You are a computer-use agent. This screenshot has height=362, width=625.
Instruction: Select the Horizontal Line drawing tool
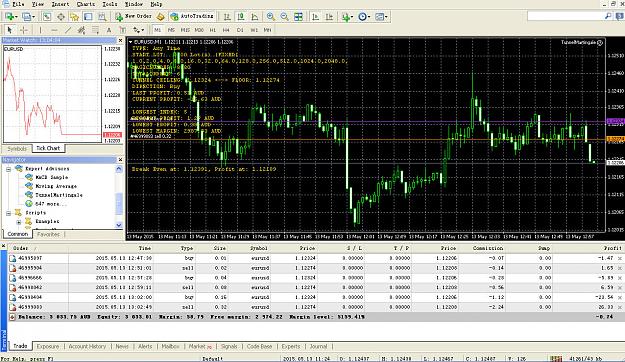click(x=54, y=30)
